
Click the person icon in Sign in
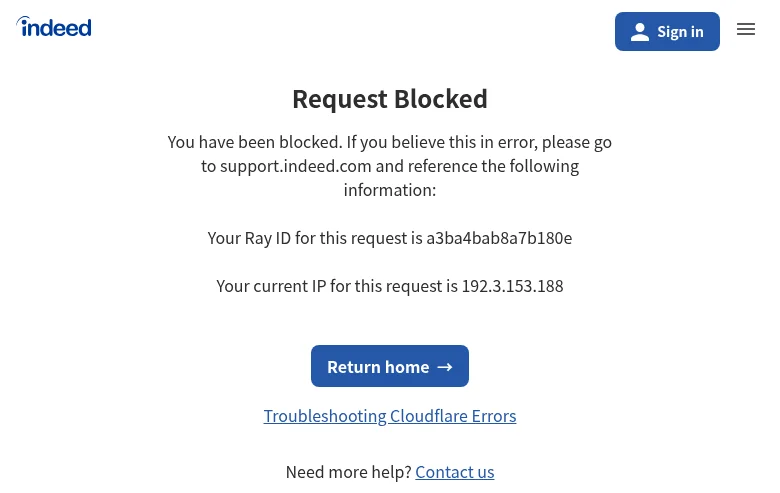point(640,32)
